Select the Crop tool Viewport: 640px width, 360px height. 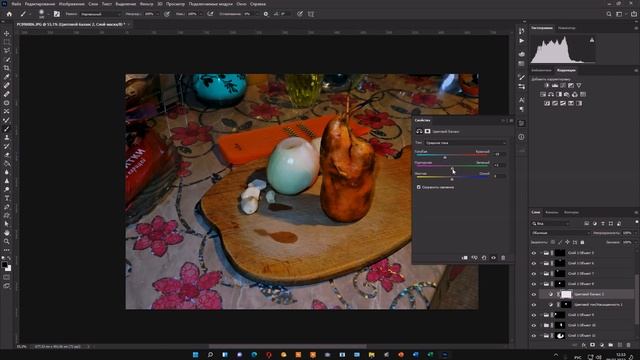[x=7, y=68]
